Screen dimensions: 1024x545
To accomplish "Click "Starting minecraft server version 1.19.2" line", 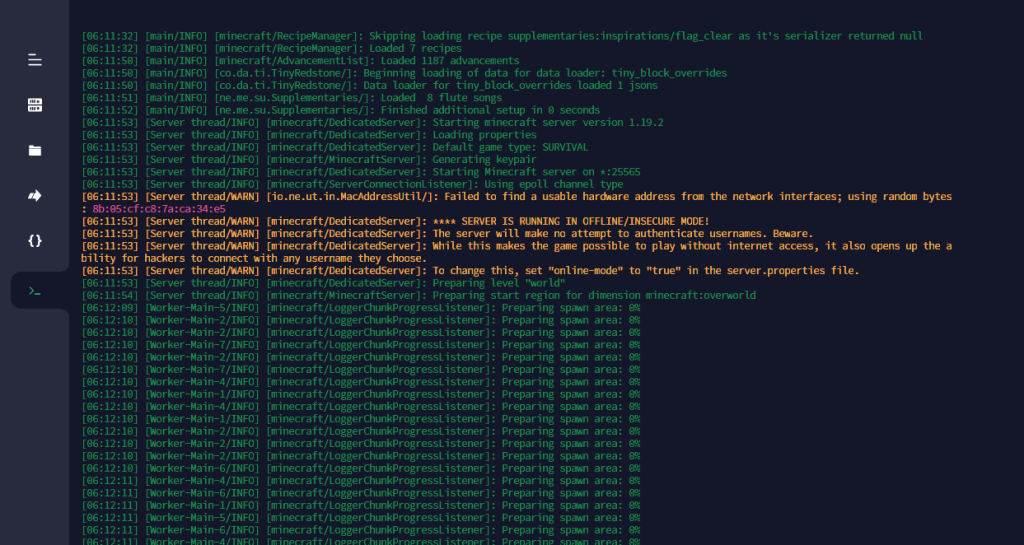I will (372, 123).
